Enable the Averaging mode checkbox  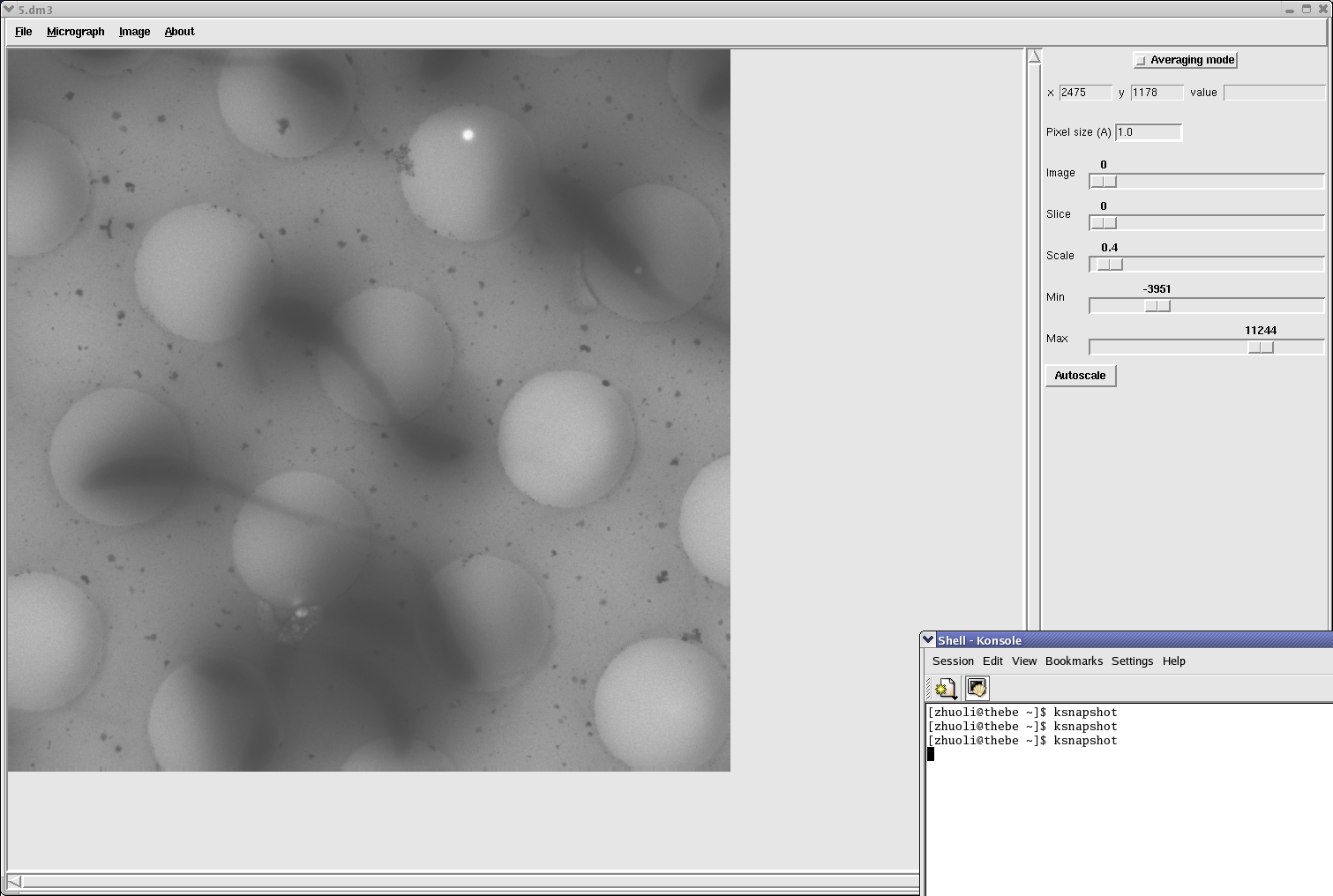pos(1141,61)
